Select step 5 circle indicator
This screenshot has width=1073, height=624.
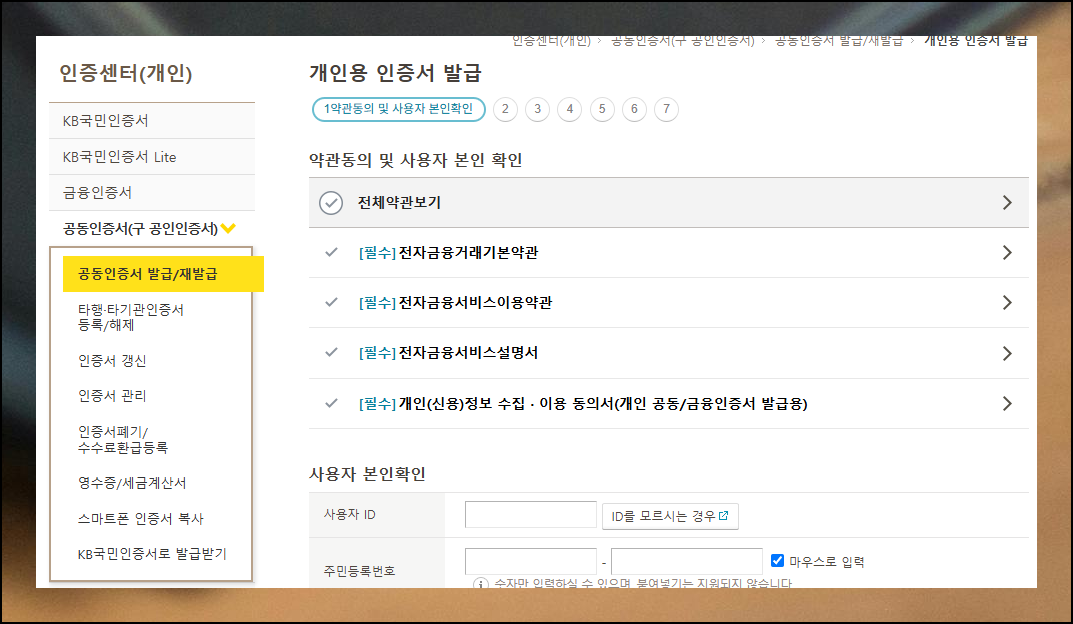(602, 109)
